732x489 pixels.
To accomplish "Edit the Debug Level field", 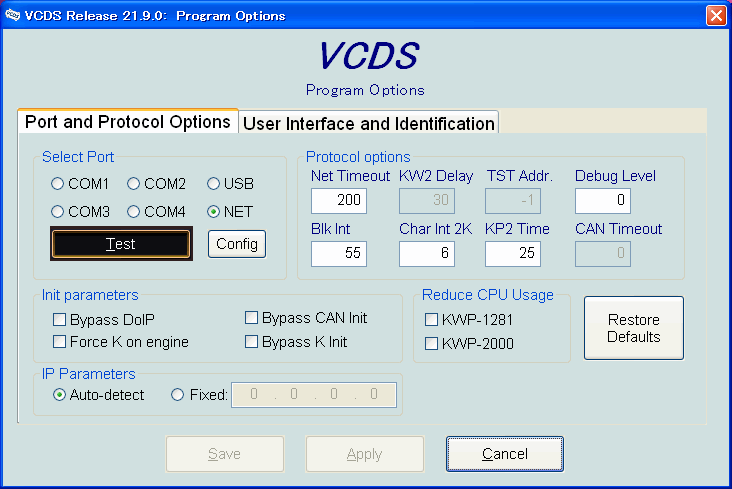I will (x=603, y=201).
